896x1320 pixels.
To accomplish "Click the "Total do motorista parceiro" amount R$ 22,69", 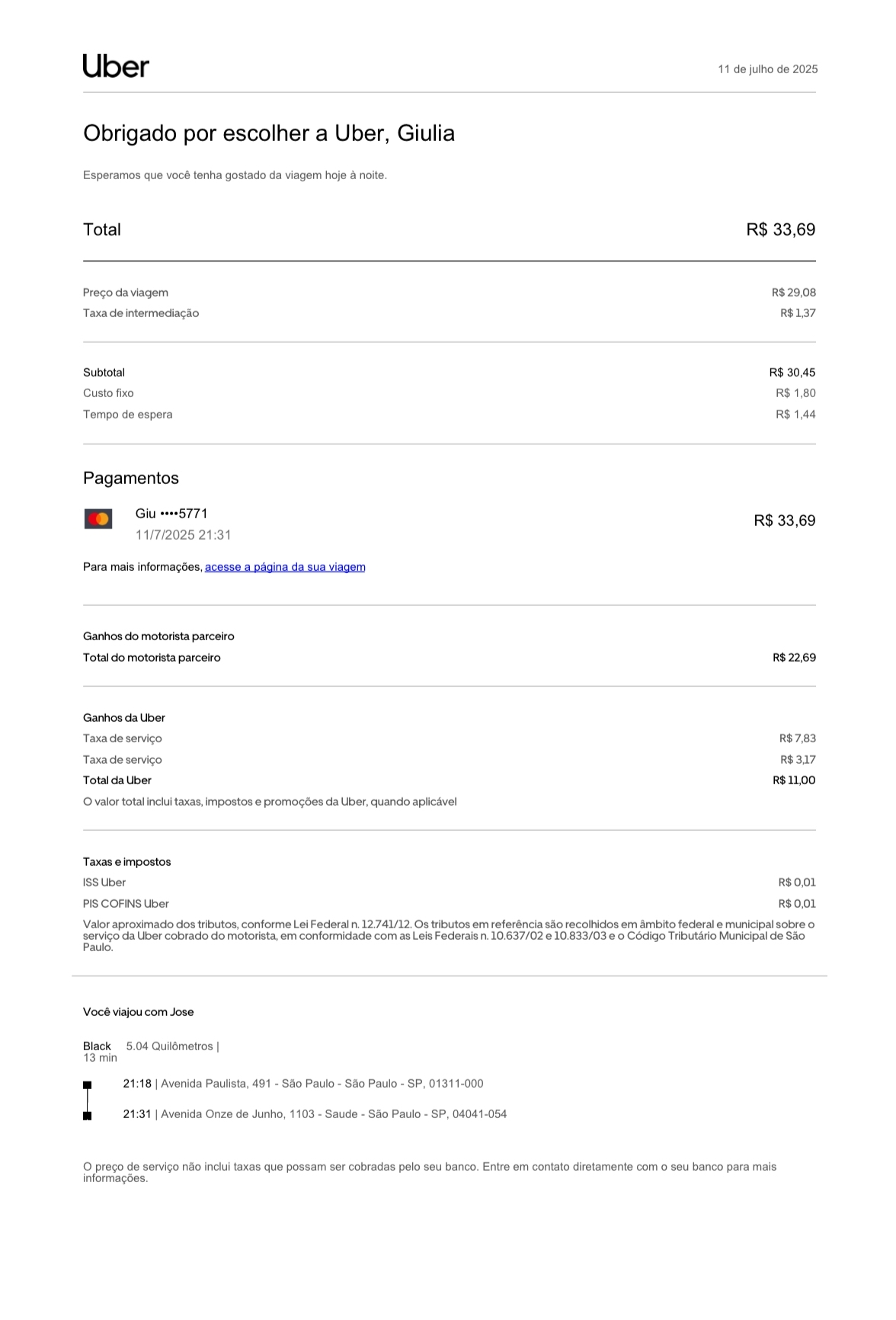I will tap(794, 658).
